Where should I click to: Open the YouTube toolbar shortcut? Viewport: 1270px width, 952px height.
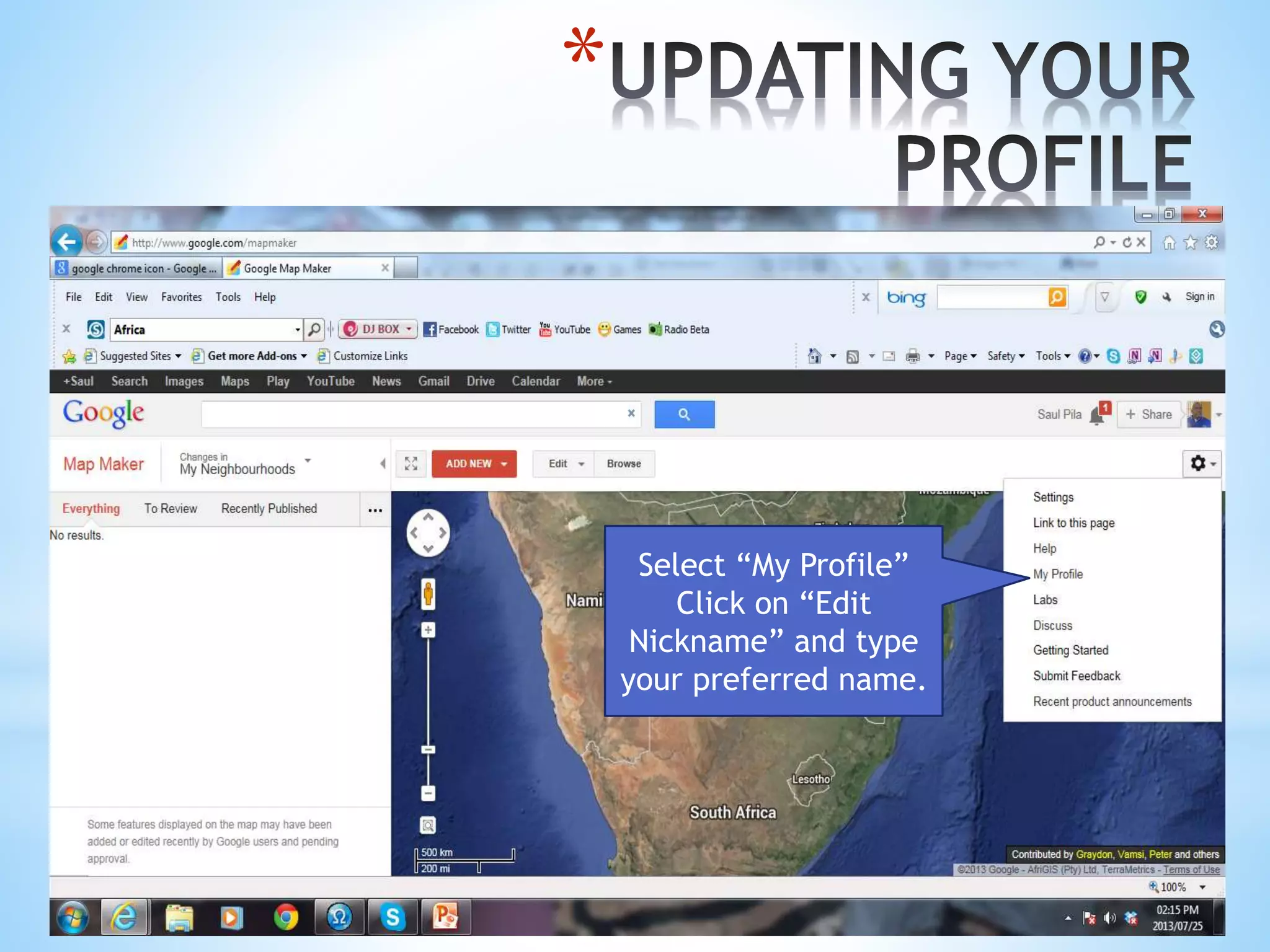click(x=564, y=330)
